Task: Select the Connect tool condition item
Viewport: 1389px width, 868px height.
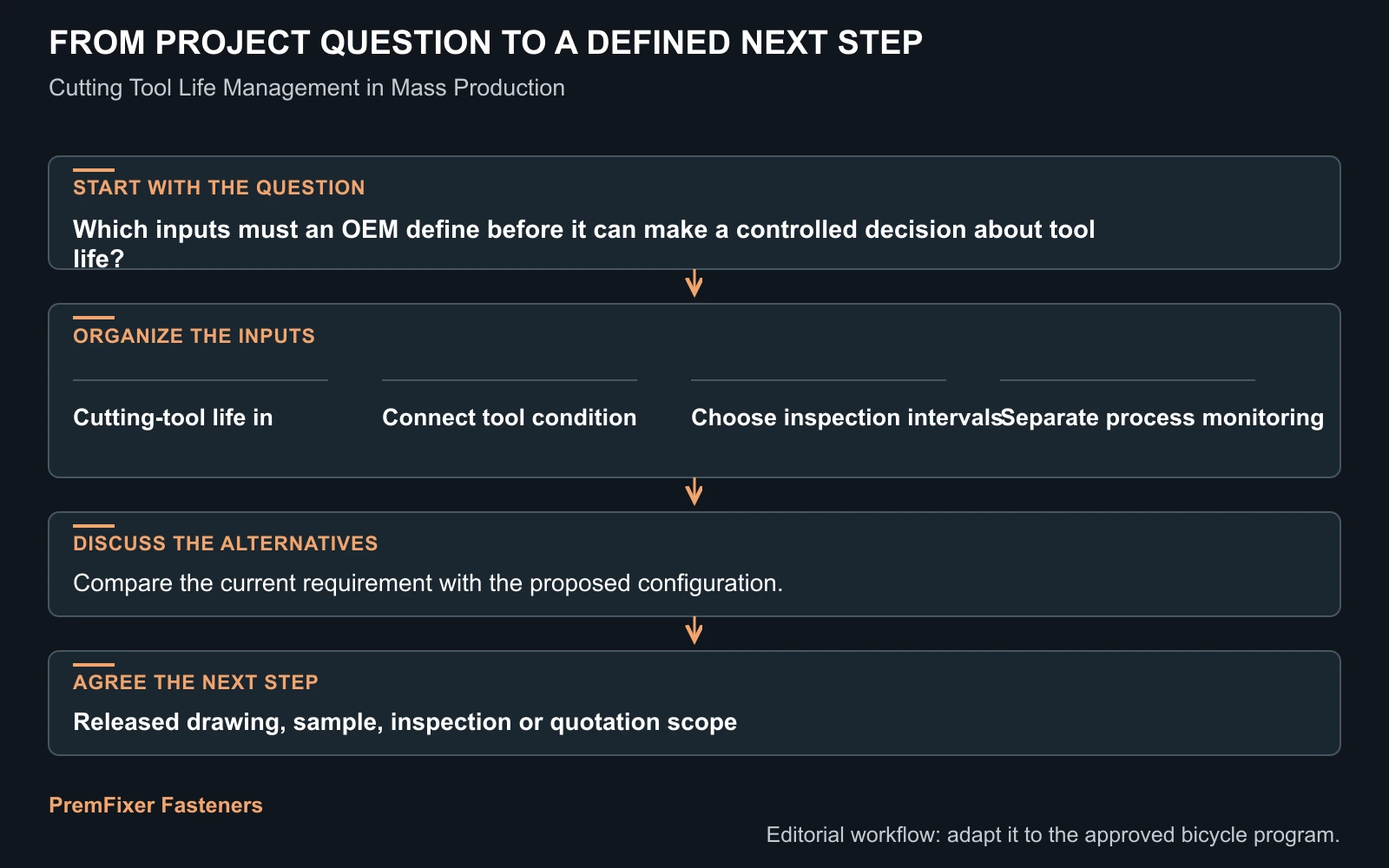Action: pyautogui.click(x=509, y=418)
